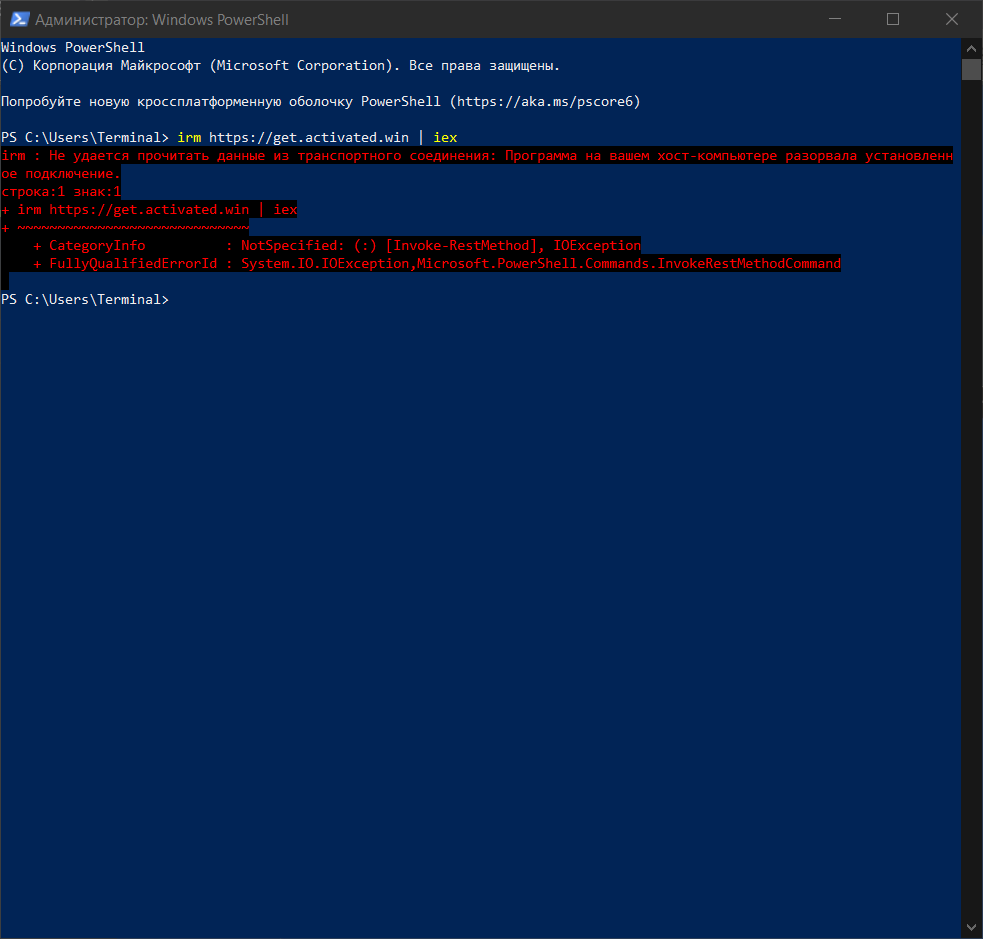Open the PowerShell system menu icon
Image resolution: width=983 pixels, height=939 pixels.
tap(17, 19)
